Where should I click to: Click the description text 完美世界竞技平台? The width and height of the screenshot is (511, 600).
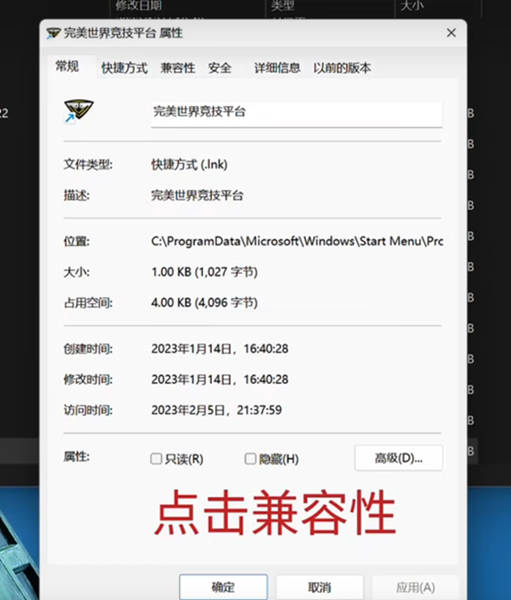pos(197,196)
